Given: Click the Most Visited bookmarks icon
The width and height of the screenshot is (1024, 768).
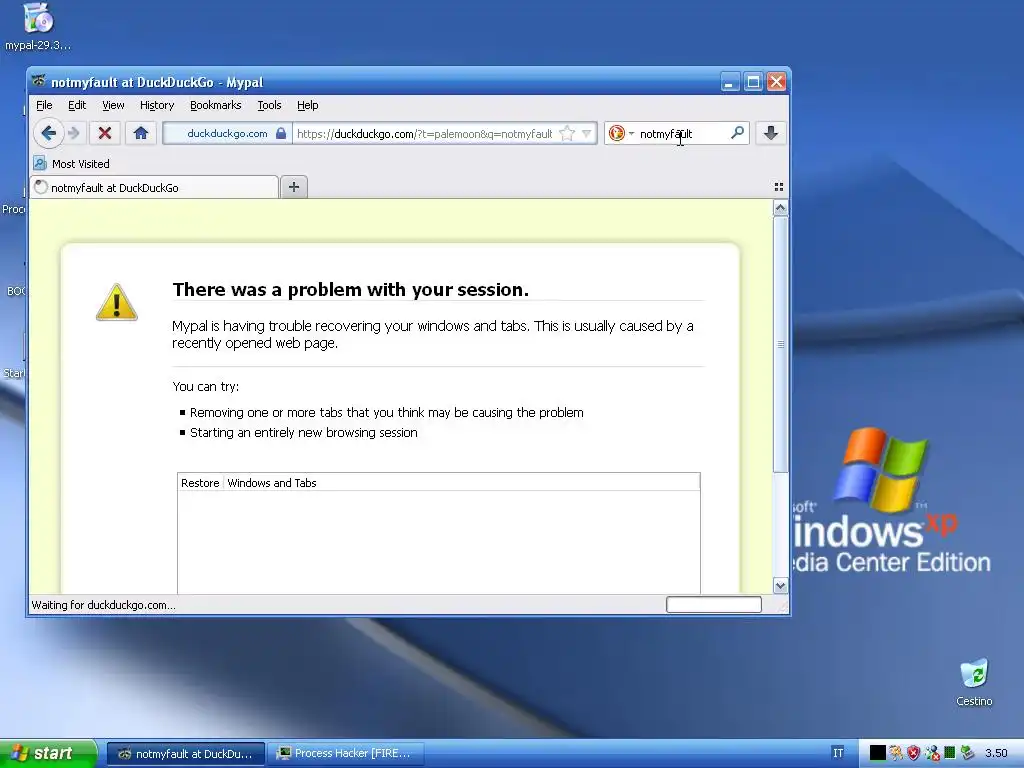Looking at the screenshot, I should (x=40, y=163).
